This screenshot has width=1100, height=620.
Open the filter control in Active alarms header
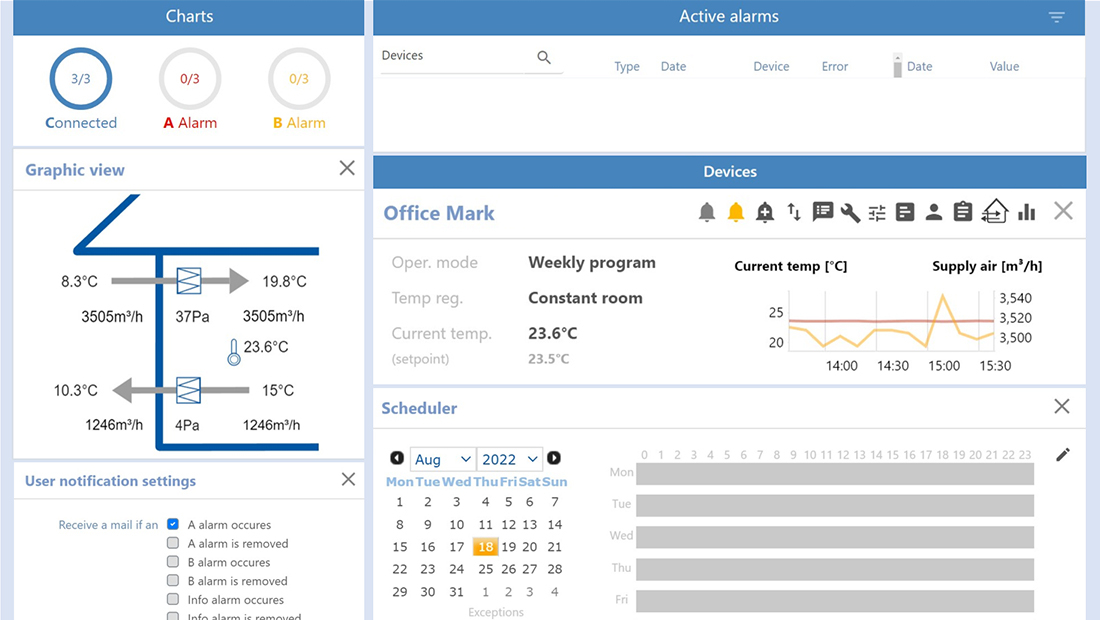pyautogui.click(x=1056, y=16)
